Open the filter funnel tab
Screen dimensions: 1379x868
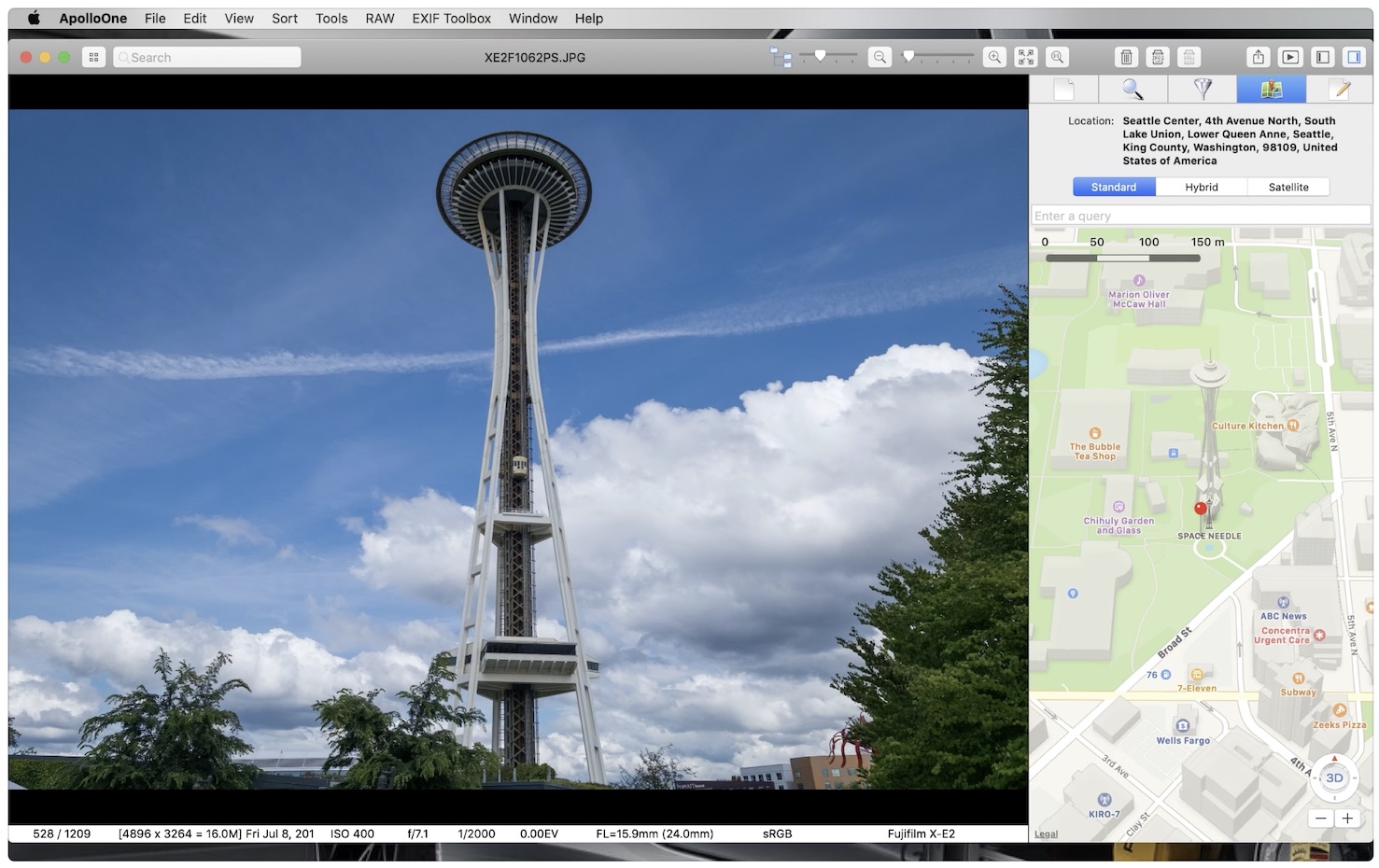[1203, 89]
